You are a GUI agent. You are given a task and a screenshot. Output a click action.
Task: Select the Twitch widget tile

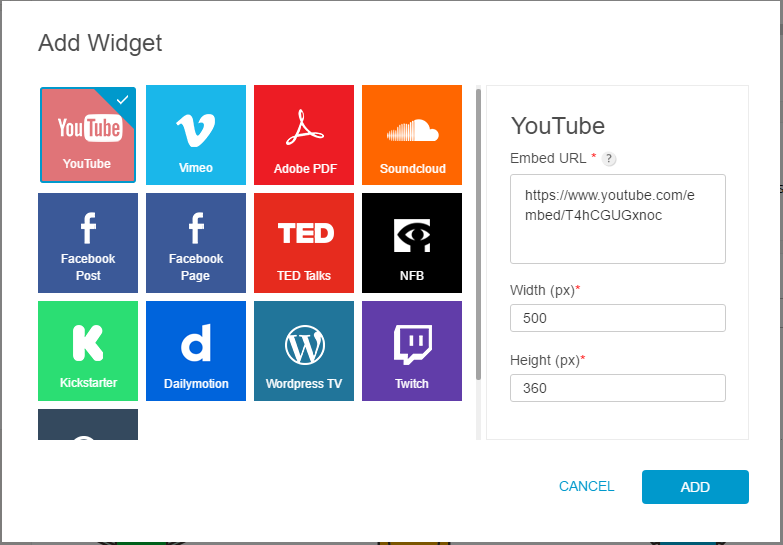click(412, 351)
